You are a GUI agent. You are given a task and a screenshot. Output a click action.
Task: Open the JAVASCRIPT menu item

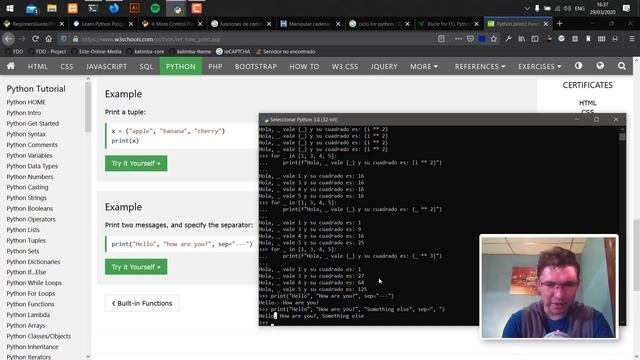107,66
